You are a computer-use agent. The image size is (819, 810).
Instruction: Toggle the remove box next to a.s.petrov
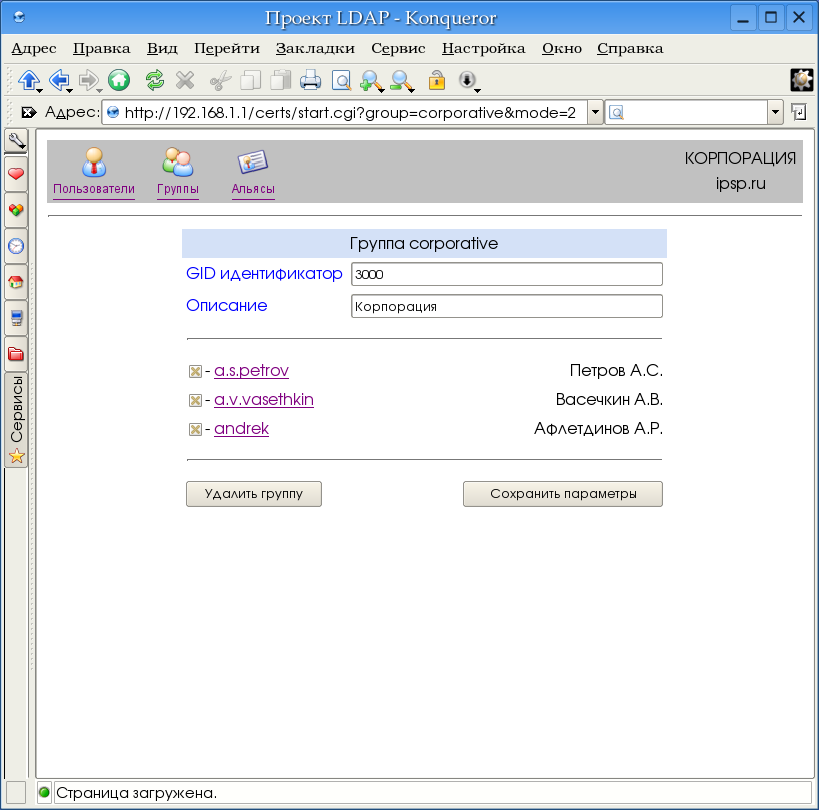(x=195, y=372)
